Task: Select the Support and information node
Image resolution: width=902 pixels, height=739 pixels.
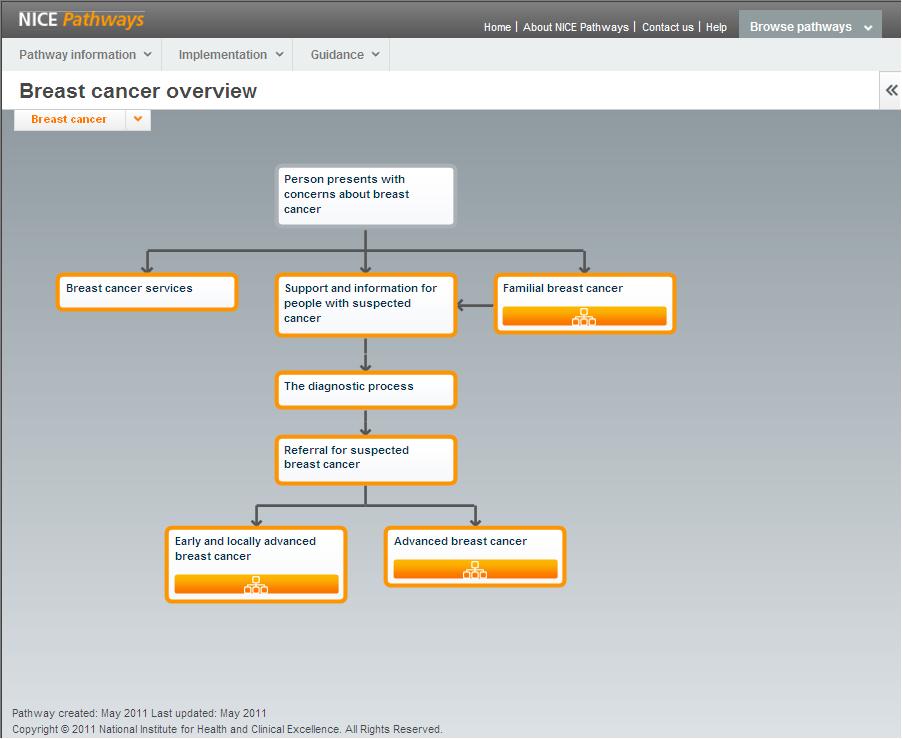Action: point(365,303)
